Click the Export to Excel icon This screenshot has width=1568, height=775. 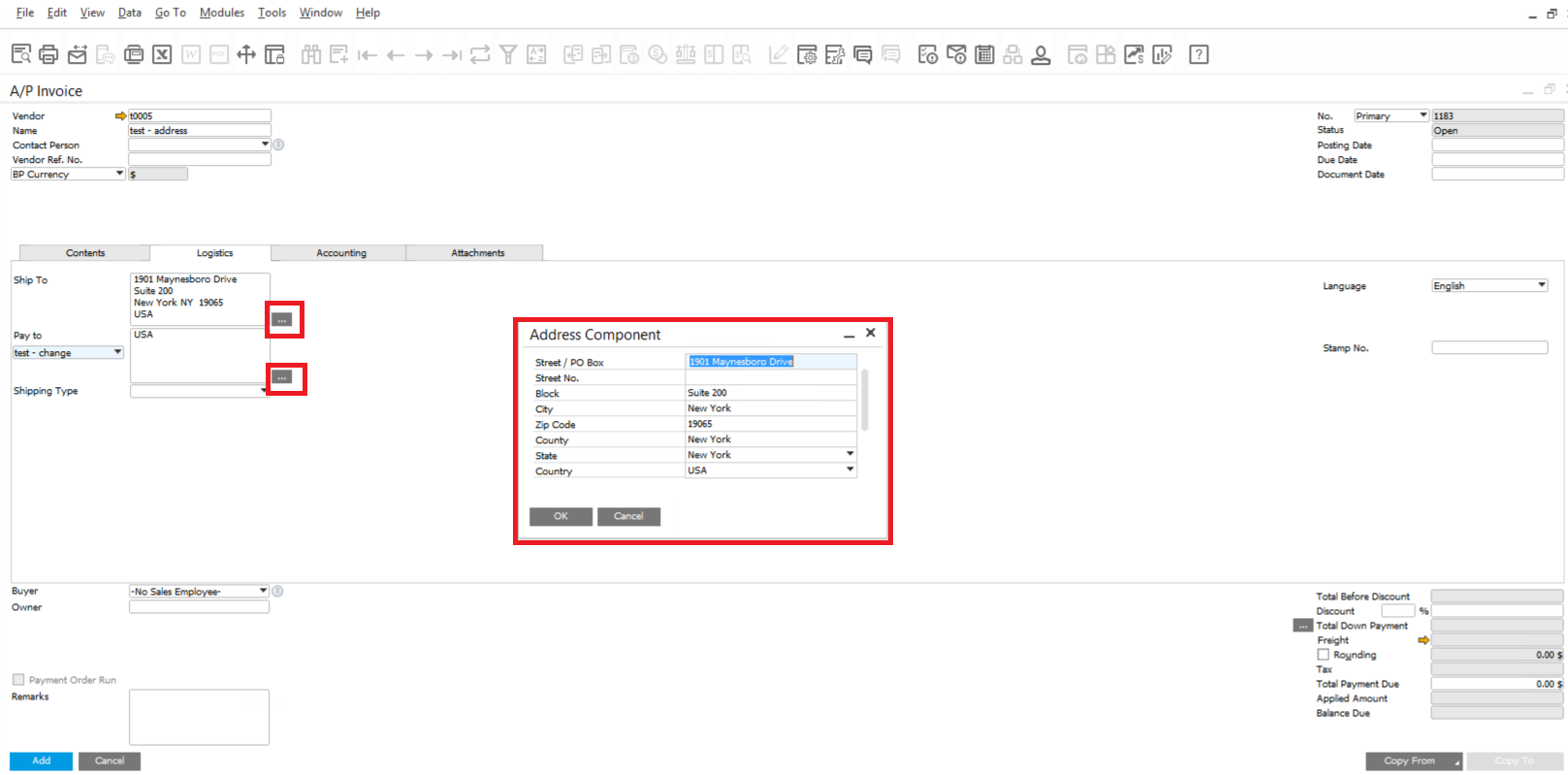tap(162, 55)
